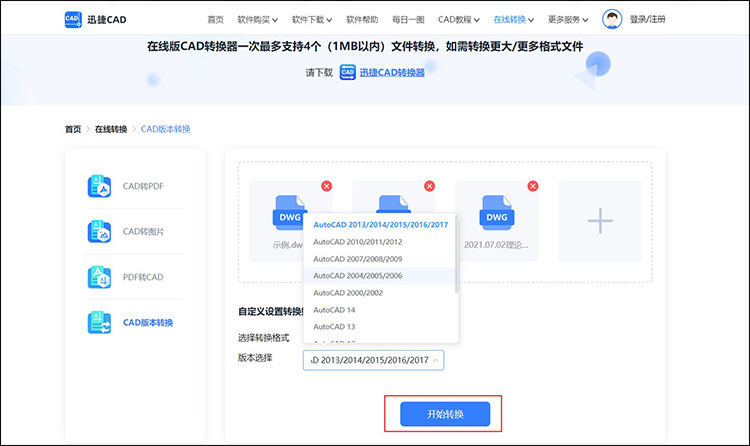
Task: Click the PDF转CAD sidebar icon
Action: pyautogui.click(x=99, y=277)
